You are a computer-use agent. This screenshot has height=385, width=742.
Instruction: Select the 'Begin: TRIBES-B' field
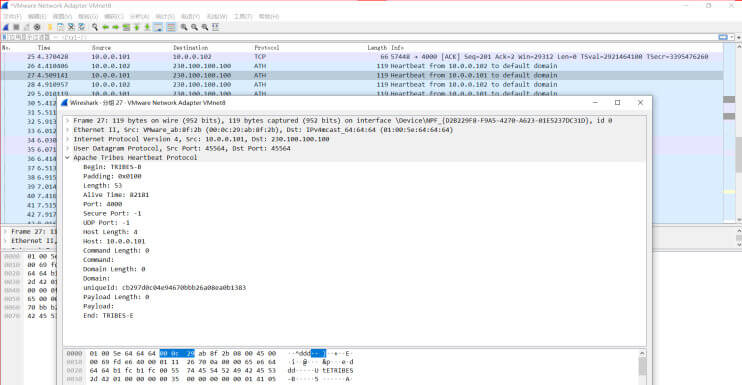point(112,167)
